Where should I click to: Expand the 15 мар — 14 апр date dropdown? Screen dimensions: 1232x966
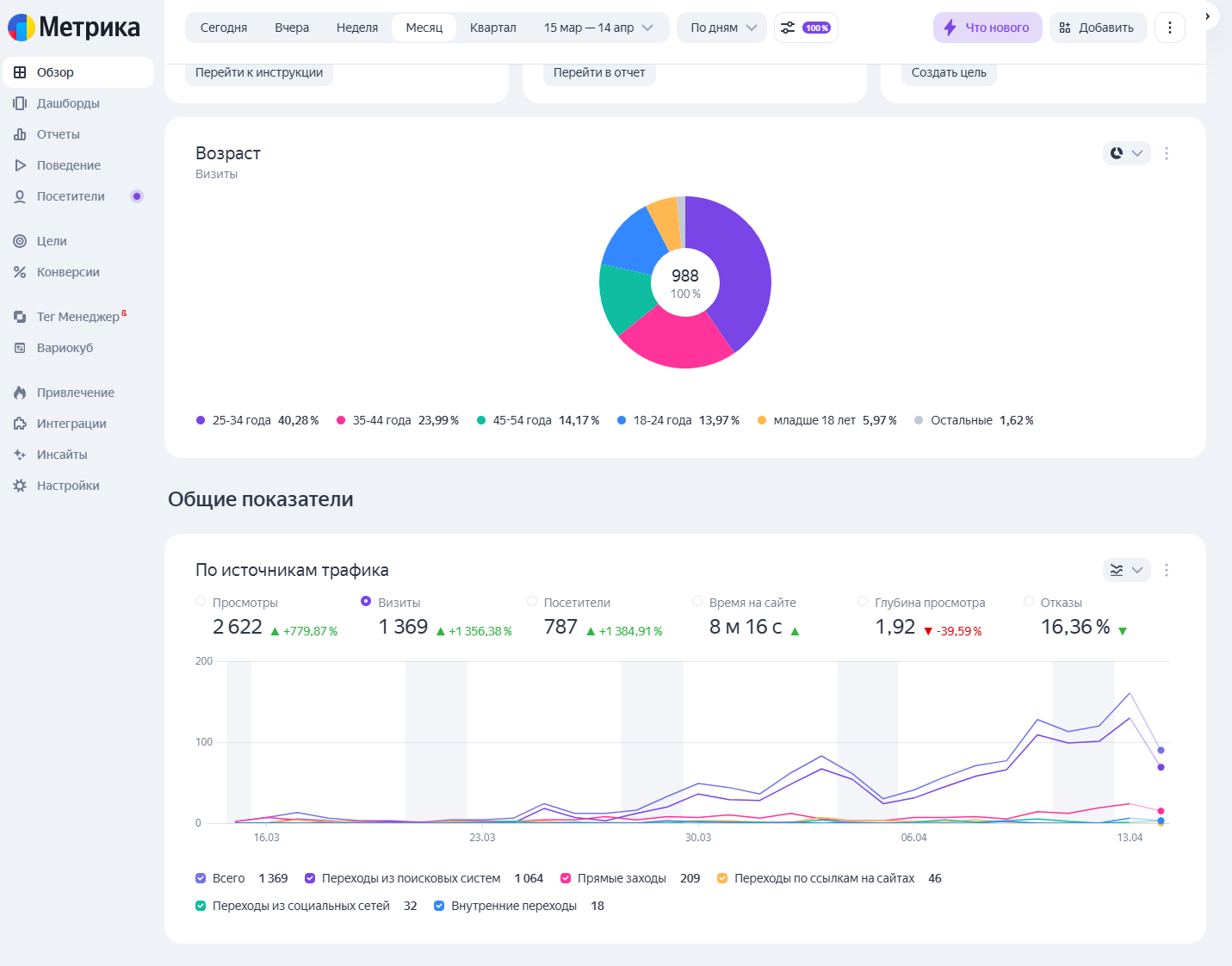coord(598,28)
